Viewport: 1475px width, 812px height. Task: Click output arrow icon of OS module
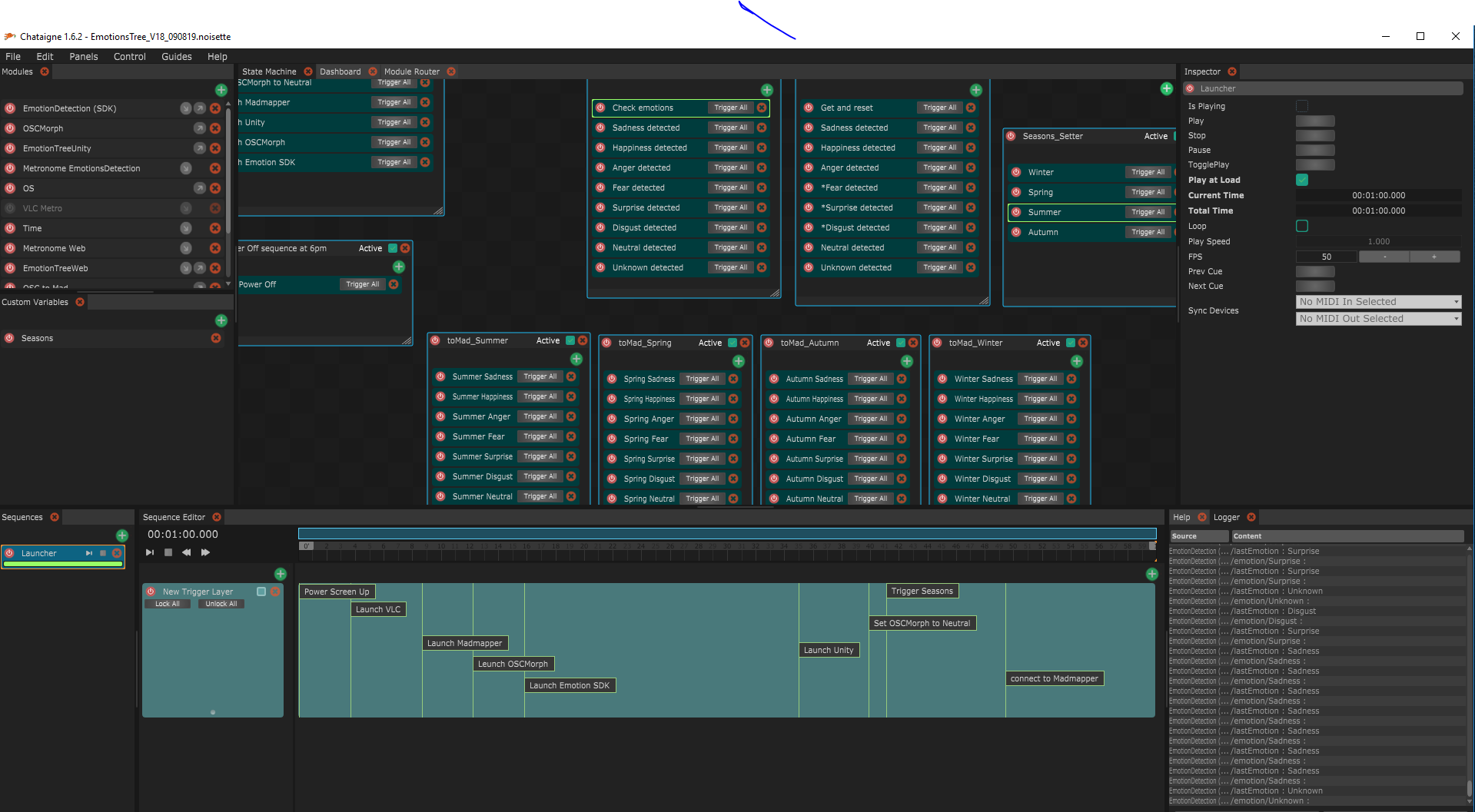click(200, 188)
